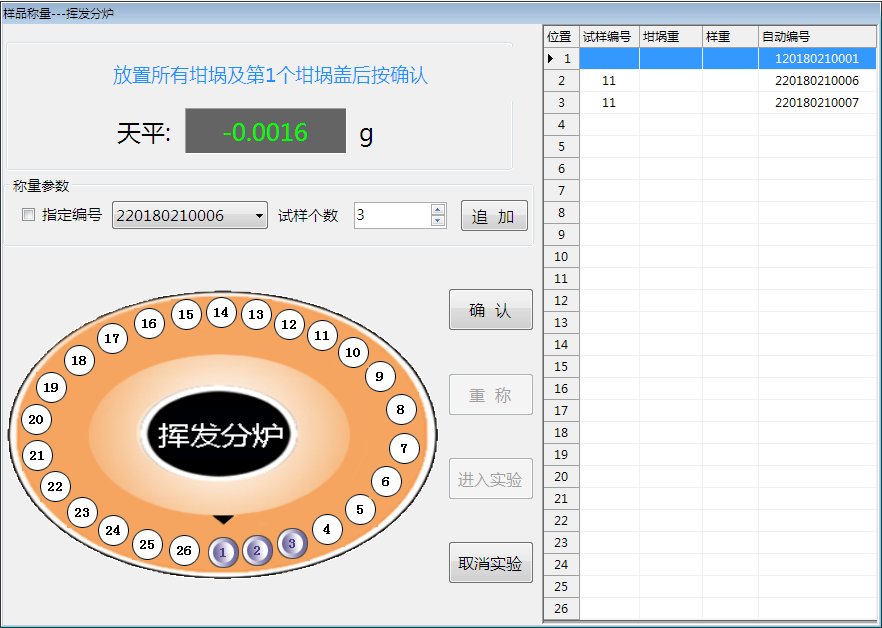Click the 试样编号 column header
The height and width of the screenshot is (628, 882).
coord(609,37)
